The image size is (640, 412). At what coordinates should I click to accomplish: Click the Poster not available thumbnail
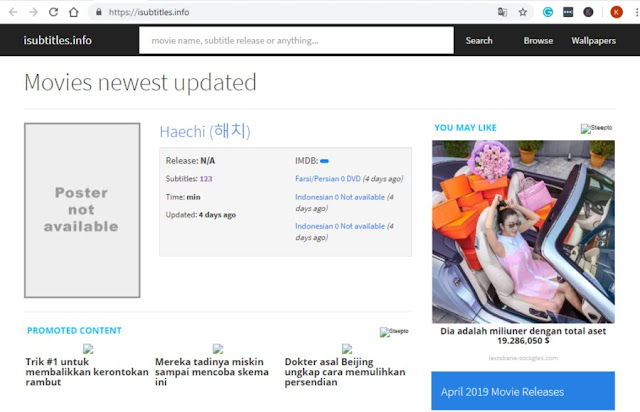pos(82,210)
